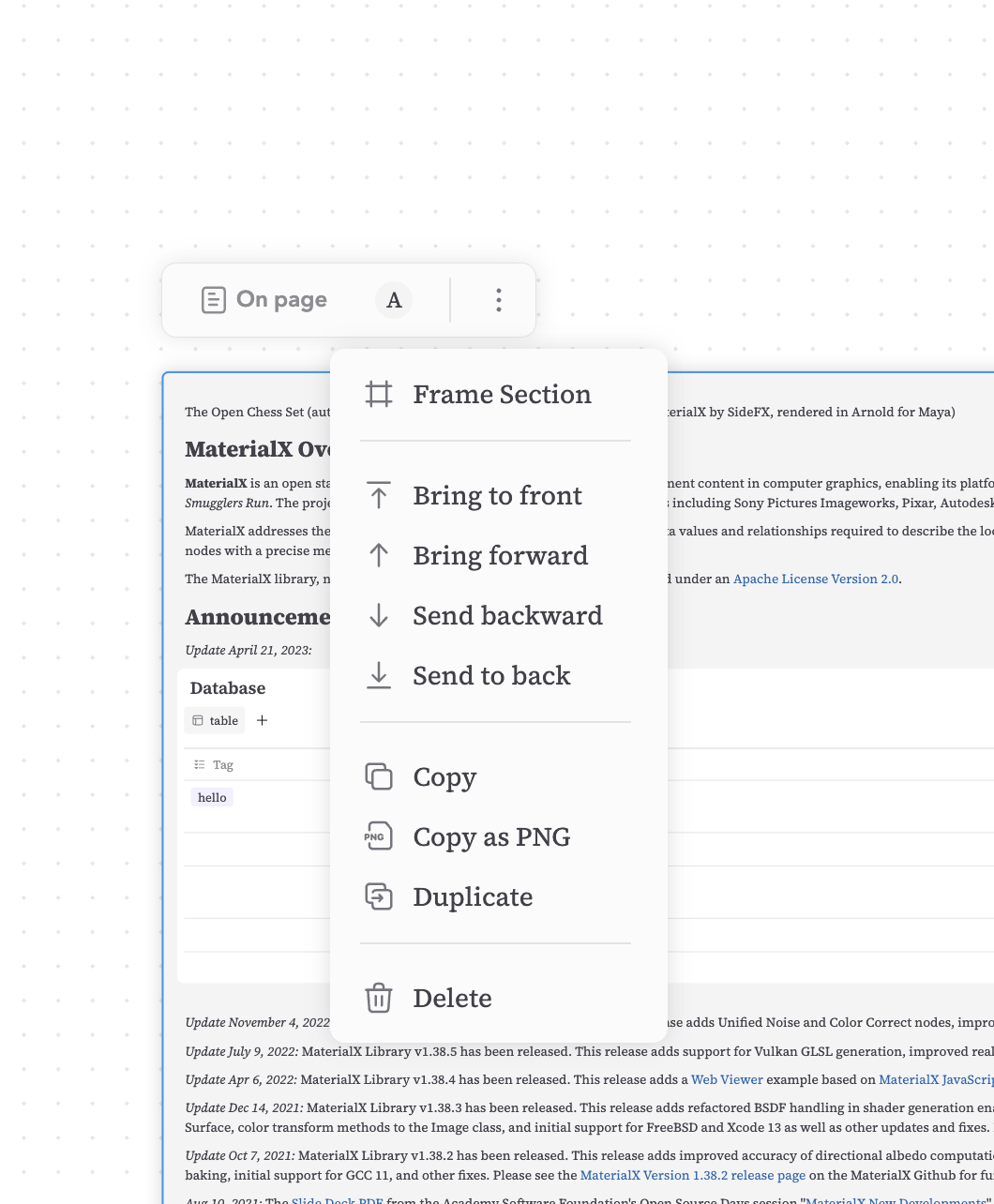The height and width of the screenshot is (1204, 994).
Task: Choose Send backward from the menu
Action: [507, 615]
